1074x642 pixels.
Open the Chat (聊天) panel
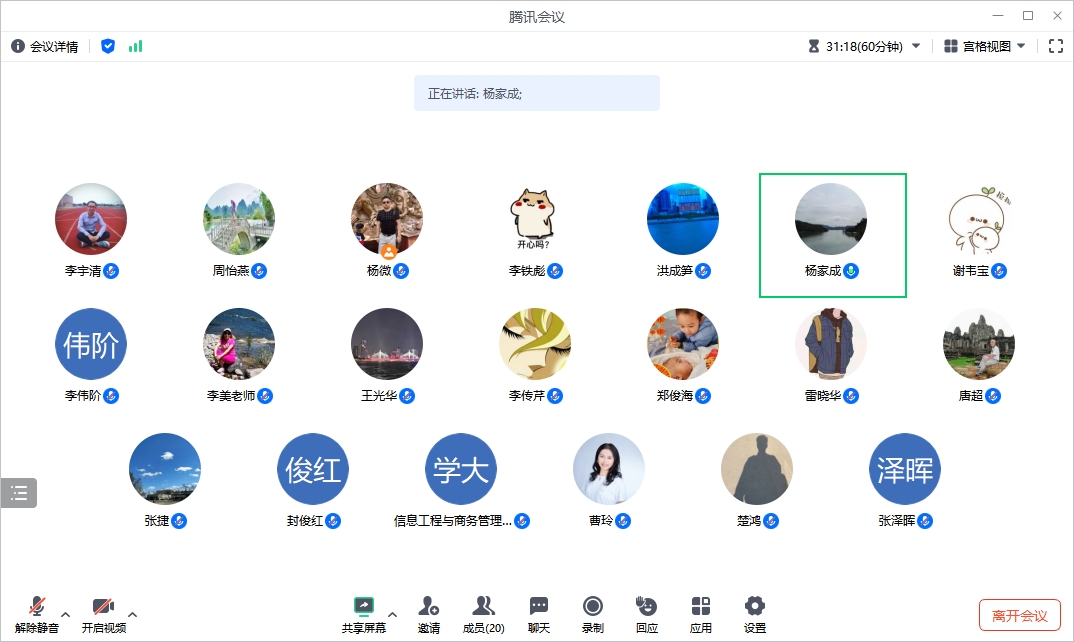pos(539,607)
